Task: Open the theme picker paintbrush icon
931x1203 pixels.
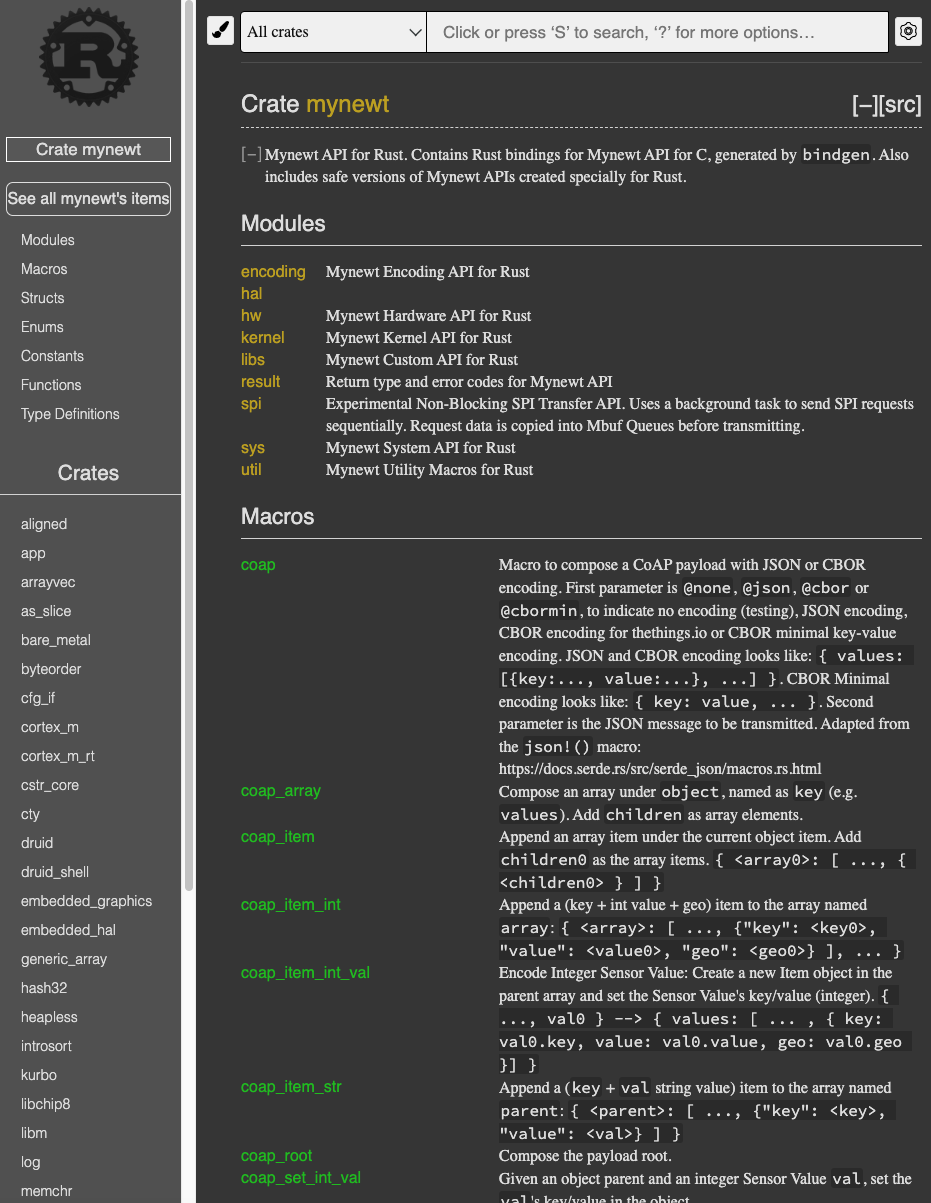Action: [220, 32]
